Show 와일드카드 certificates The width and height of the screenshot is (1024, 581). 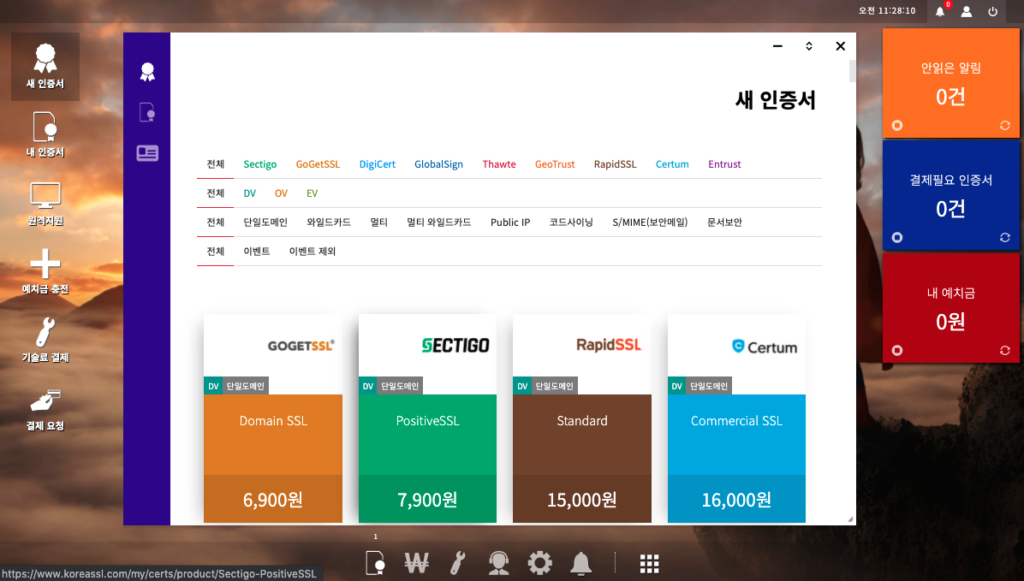pos(328,223)
